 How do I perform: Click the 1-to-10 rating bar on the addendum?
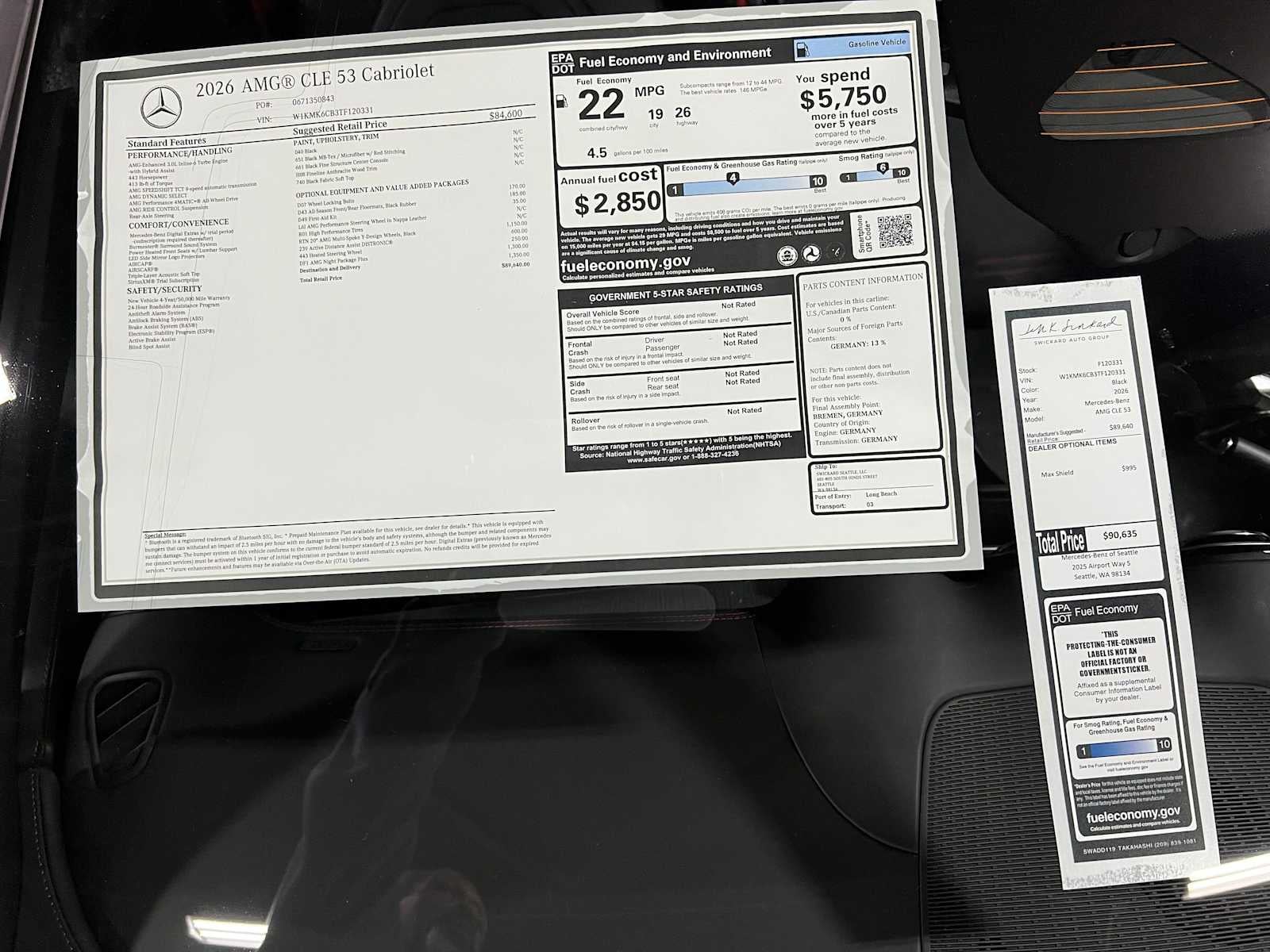1123,747
